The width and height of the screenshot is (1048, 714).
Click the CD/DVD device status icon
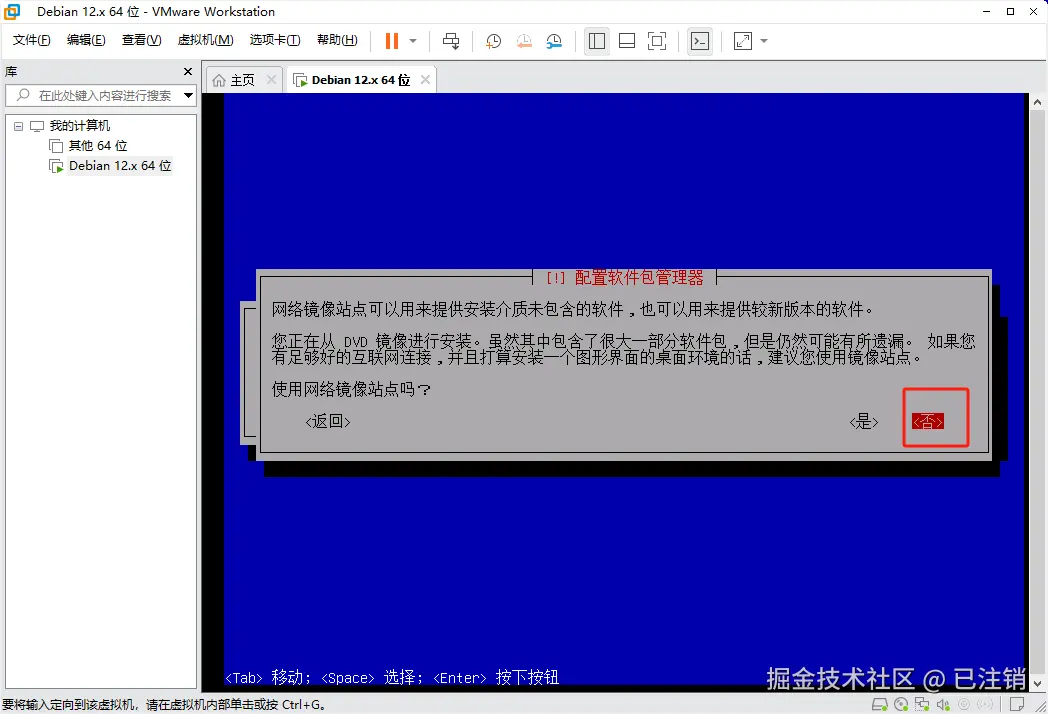[901, 703]
